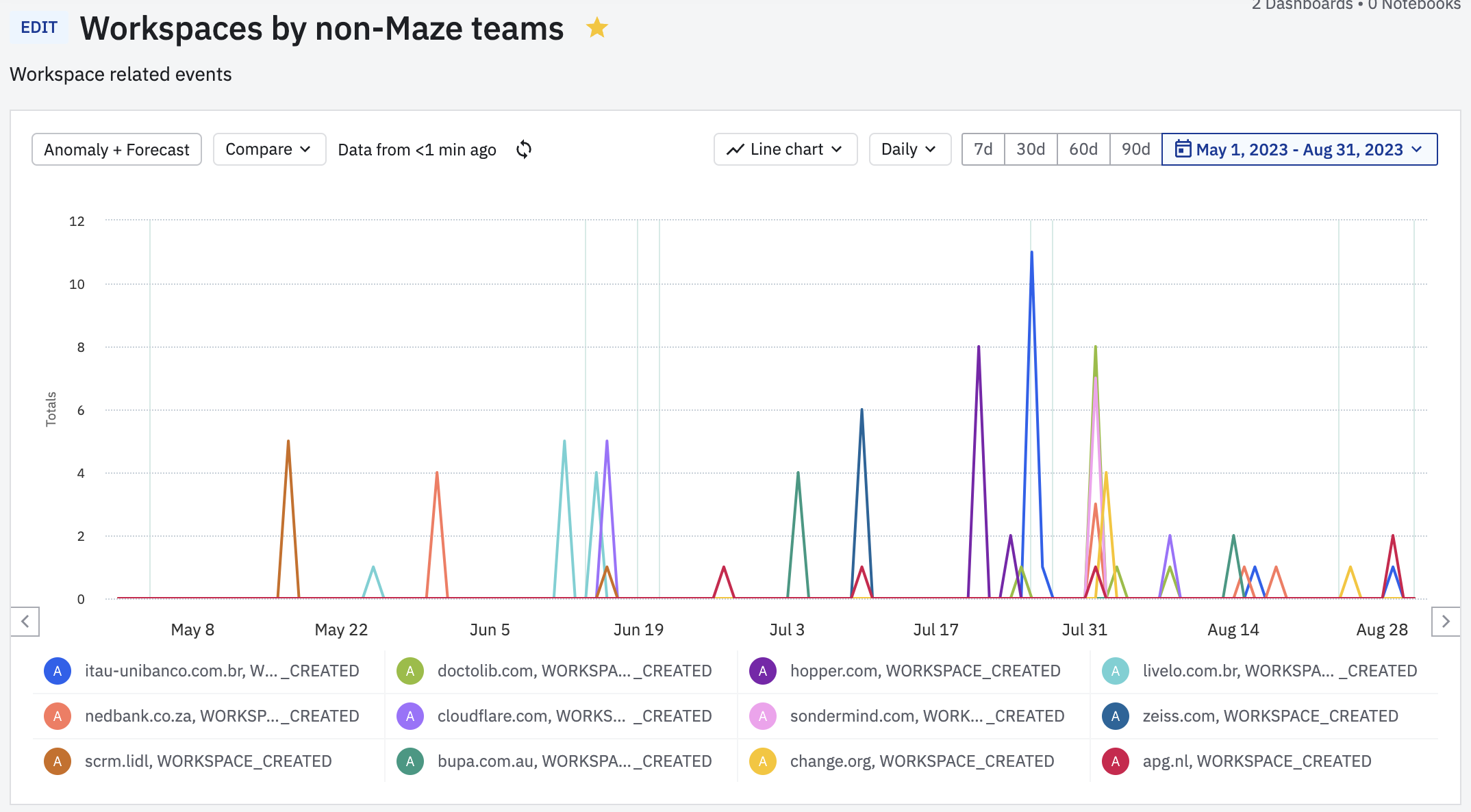
Task: Click the chart title Workspaces by non-Maze teams
Action: [x=322, y=29]
